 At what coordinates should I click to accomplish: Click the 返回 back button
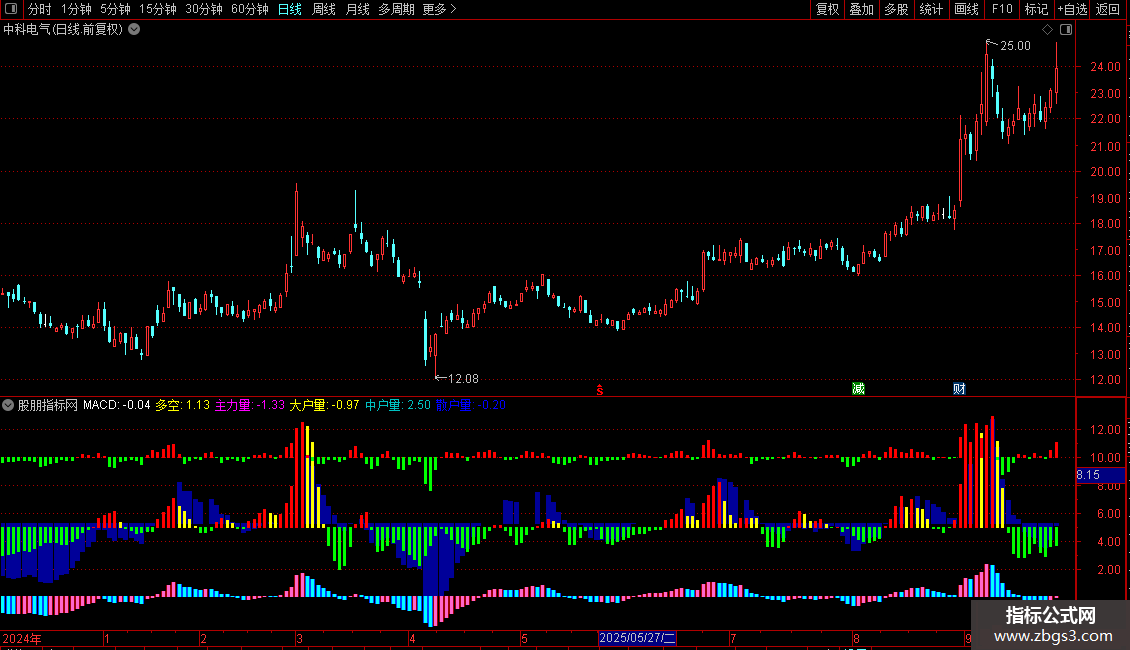tap(1108, 9)
